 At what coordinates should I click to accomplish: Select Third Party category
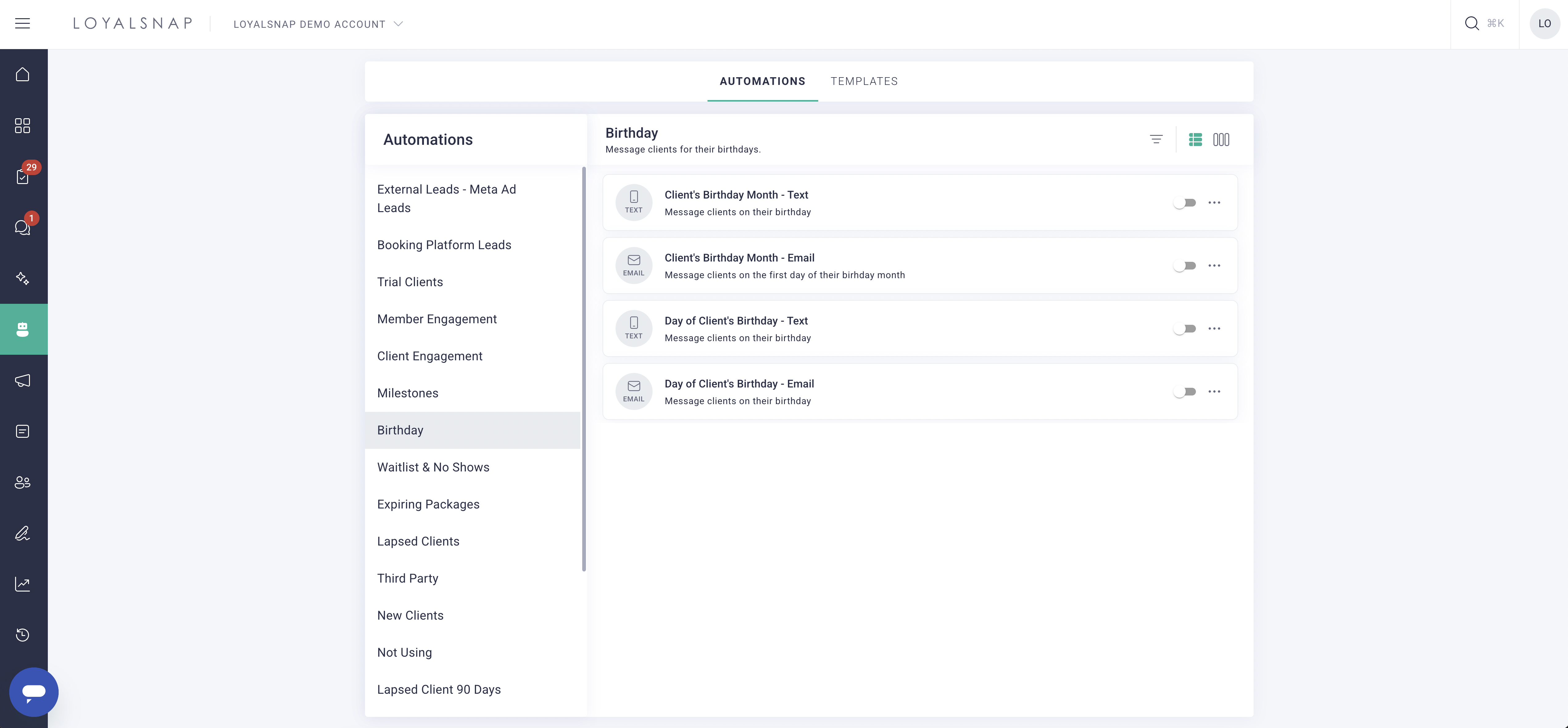click(x=472, y=579)
